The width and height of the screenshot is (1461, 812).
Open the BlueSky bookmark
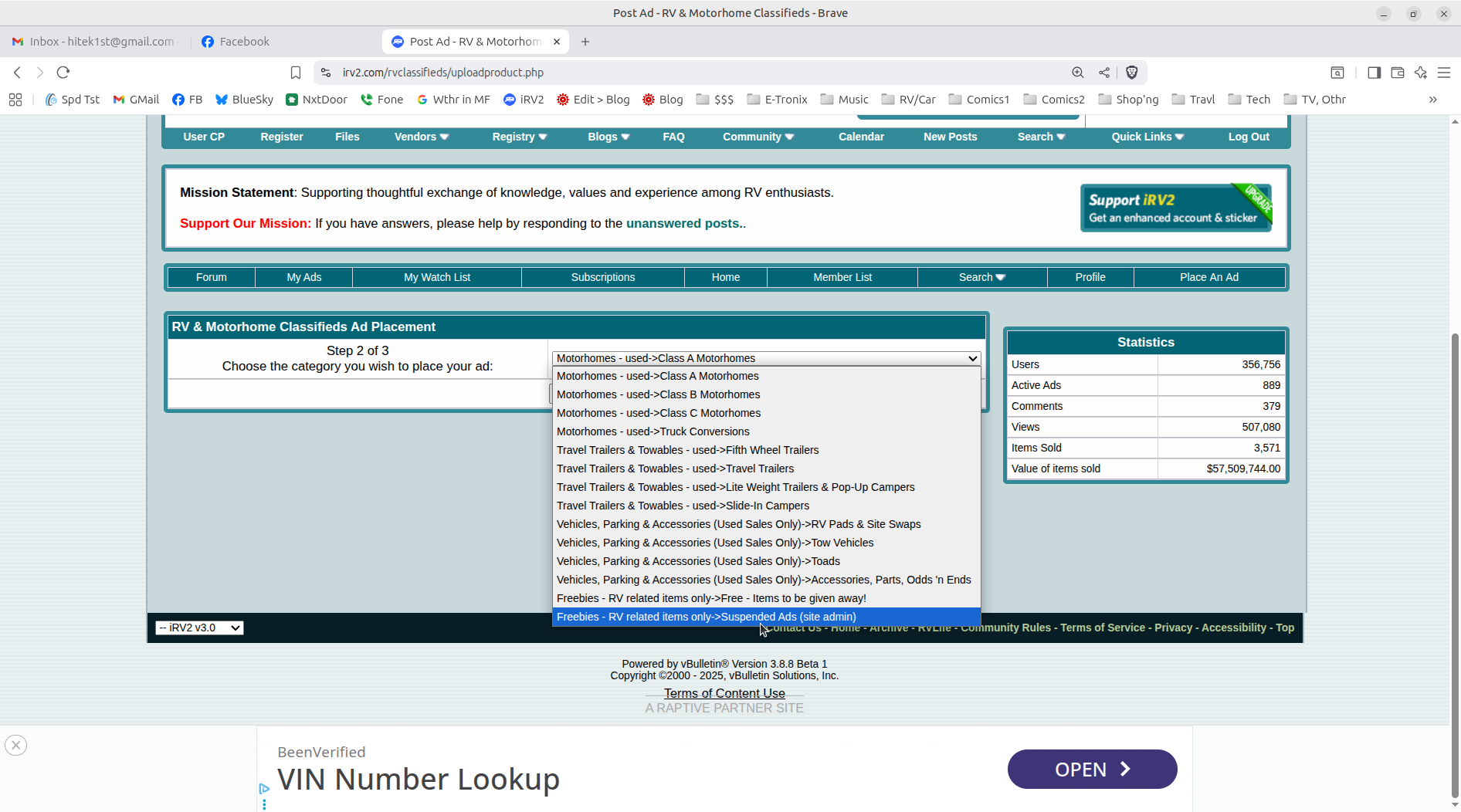[244, 100]
